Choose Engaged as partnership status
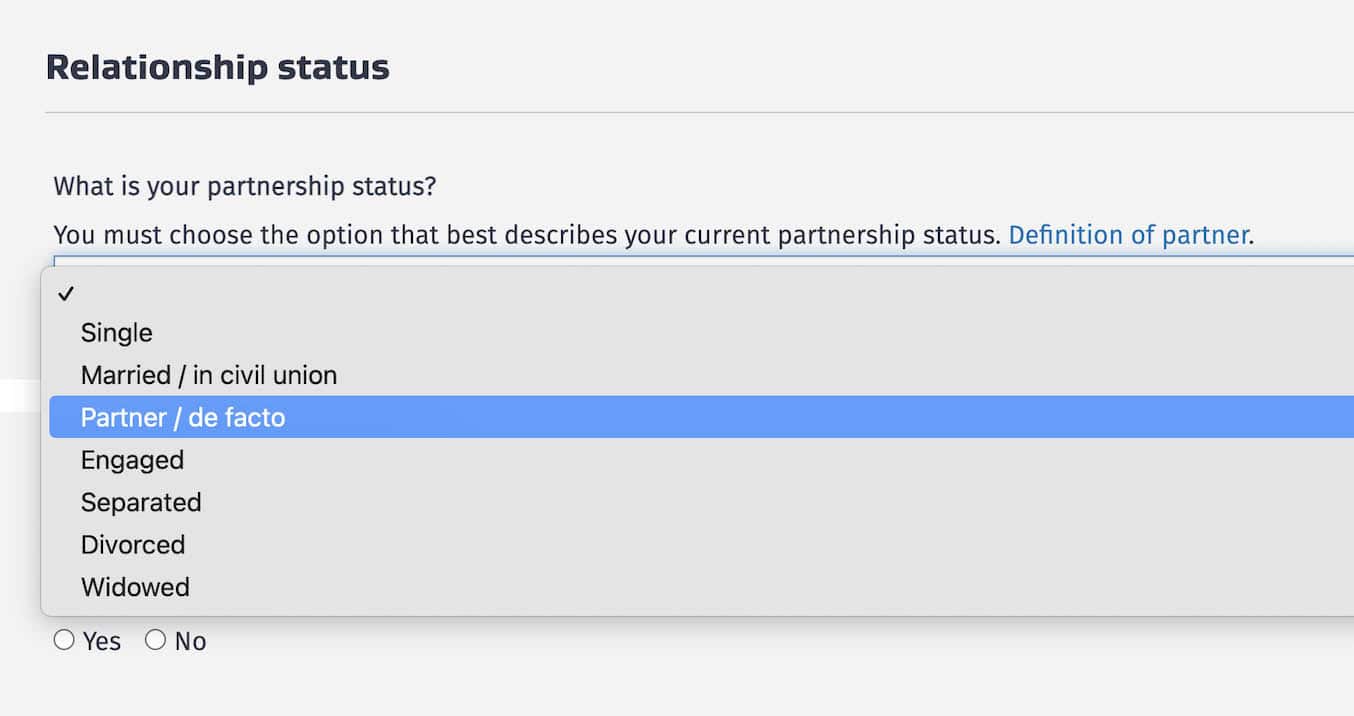 (x=132, y=460)
